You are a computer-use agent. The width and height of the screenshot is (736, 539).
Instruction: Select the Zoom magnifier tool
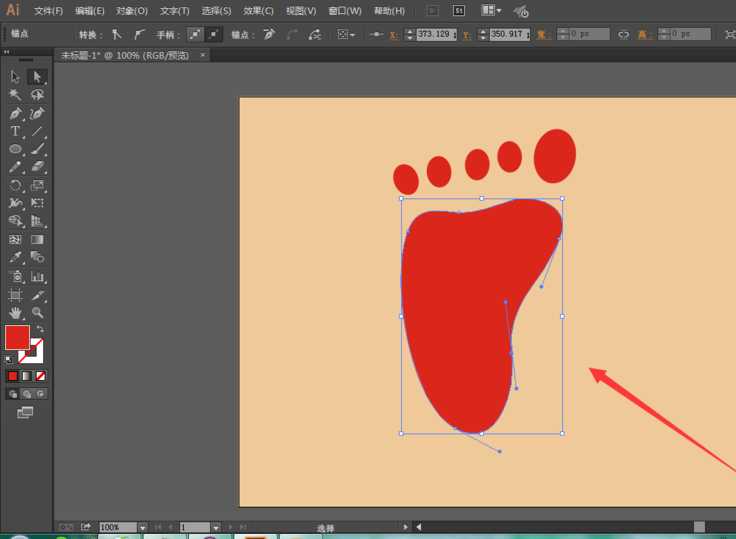pyautogui.click(x=37, y=313)
